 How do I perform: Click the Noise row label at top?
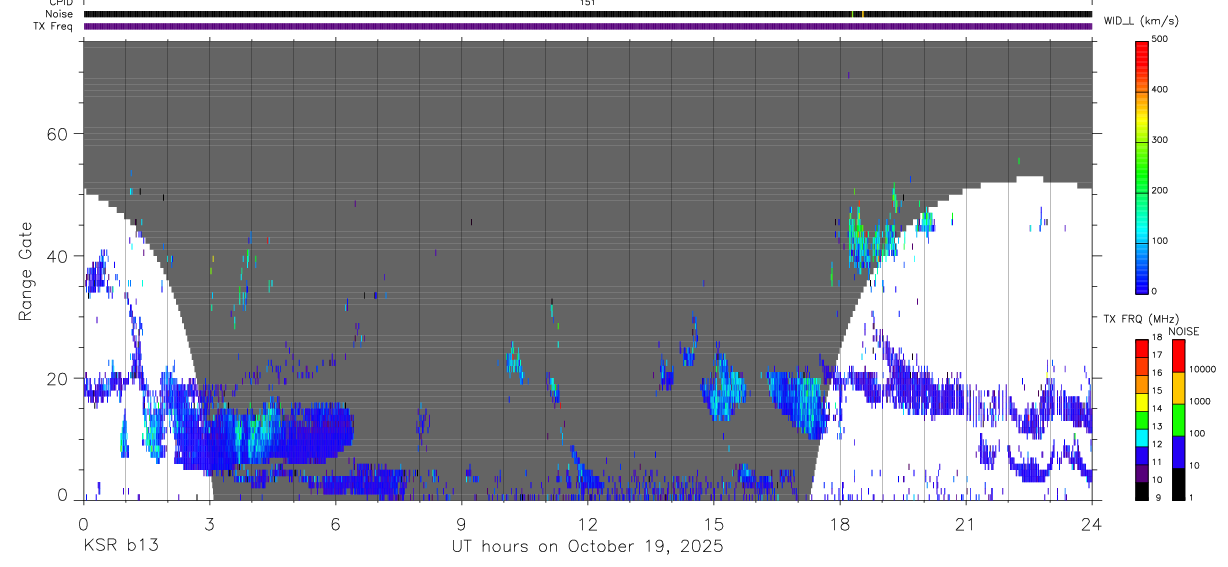pyautogui.click(x=60, y=14)
